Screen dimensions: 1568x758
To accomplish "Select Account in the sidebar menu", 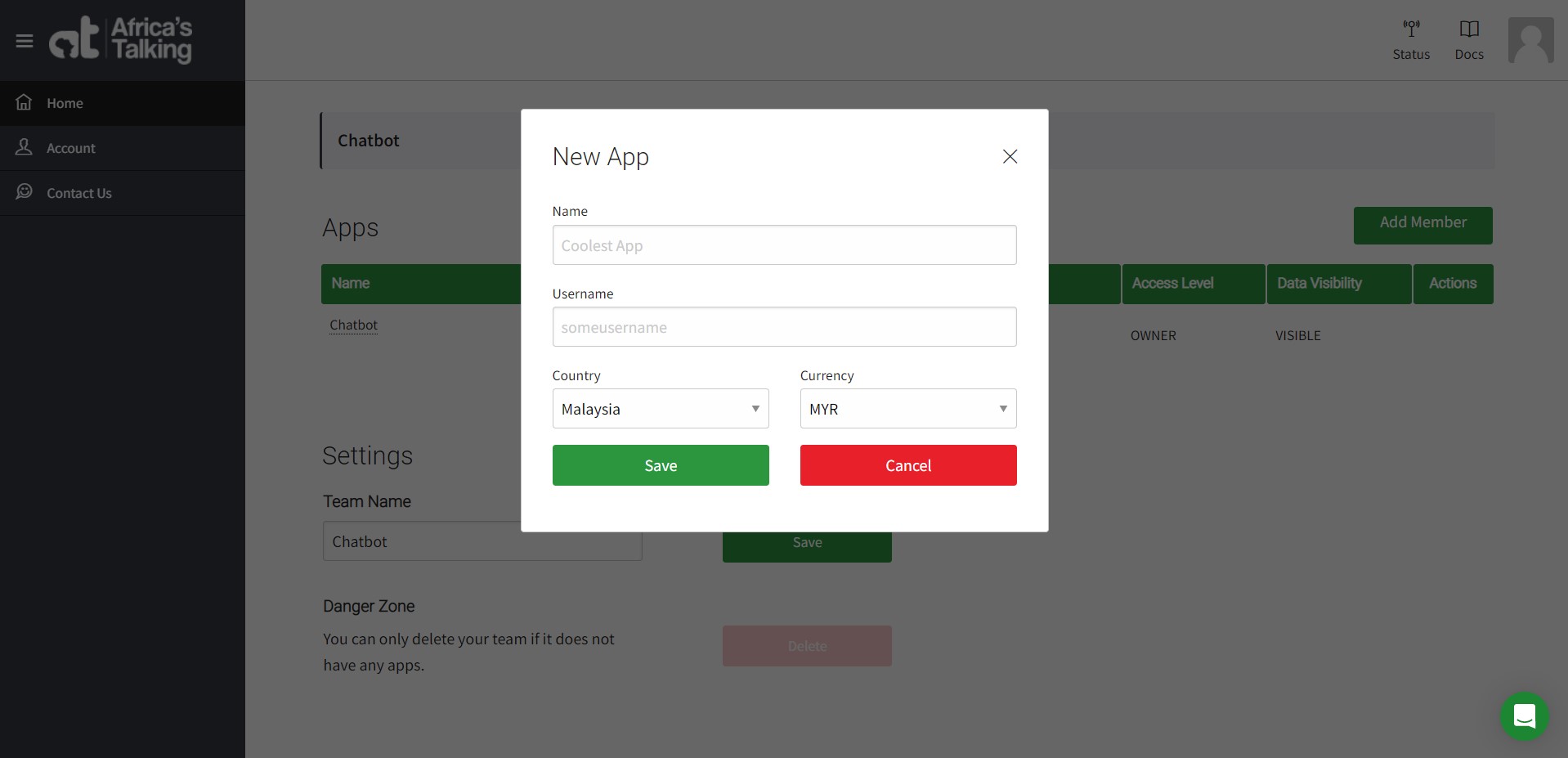I will click(71, 148).
